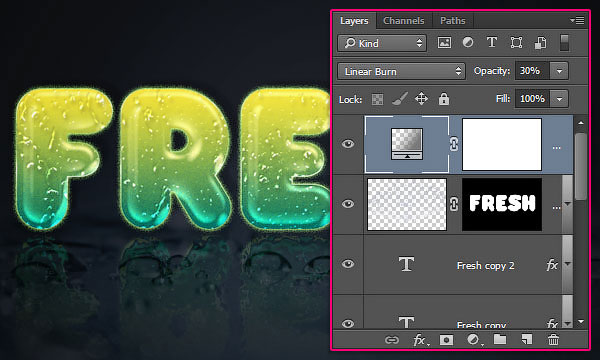Delete layer trash icon
Viewport: 600px width, 360px height.
(553, 339)
